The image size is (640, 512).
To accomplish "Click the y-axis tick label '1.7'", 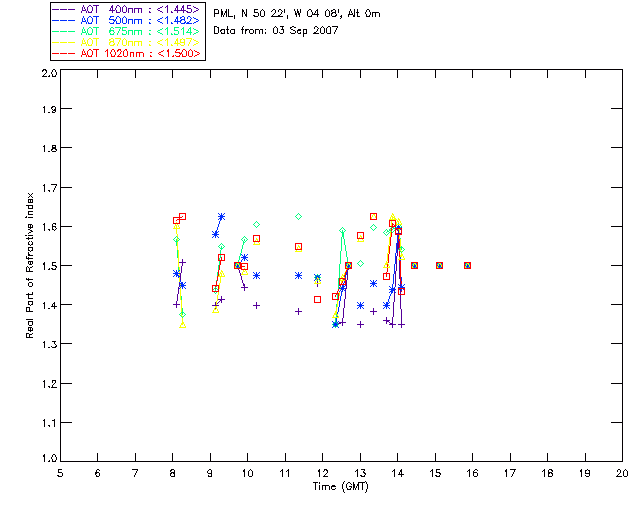I will 49,188.
